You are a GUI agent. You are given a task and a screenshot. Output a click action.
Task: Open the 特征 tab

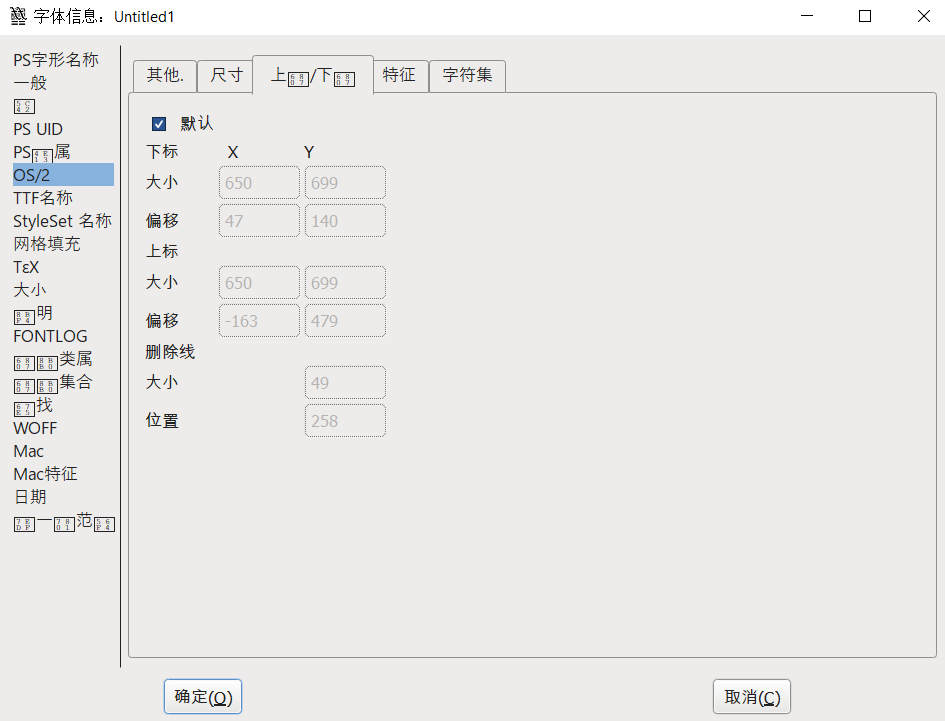[400, 76]
